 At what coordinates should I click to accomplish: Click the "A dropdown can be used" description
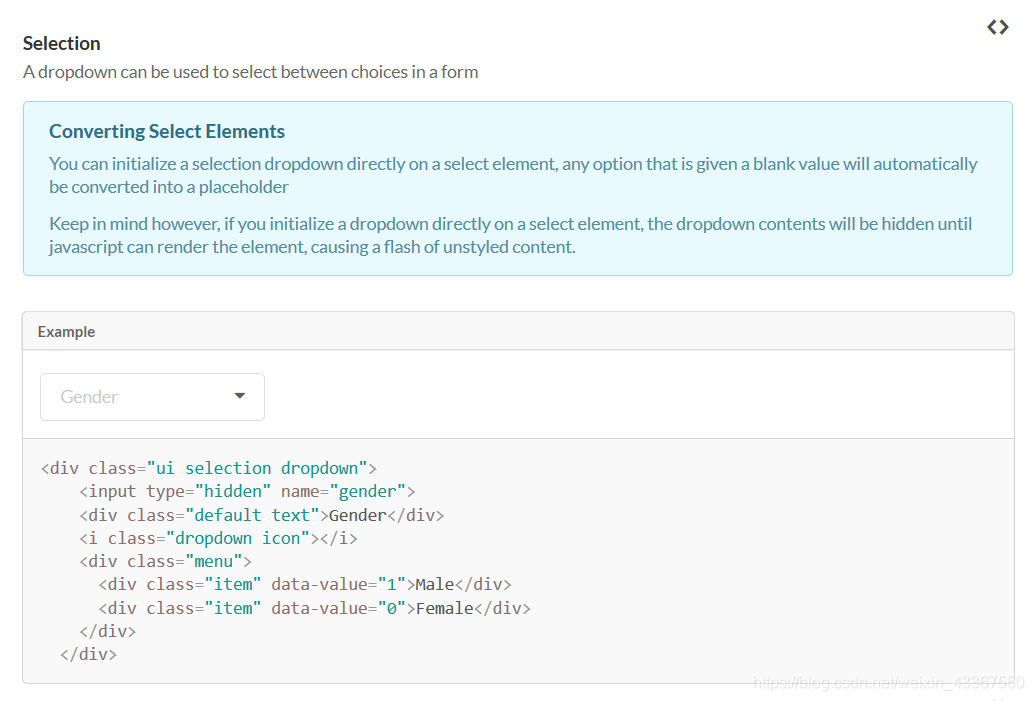pyautogui.click(x=250, y=72)
